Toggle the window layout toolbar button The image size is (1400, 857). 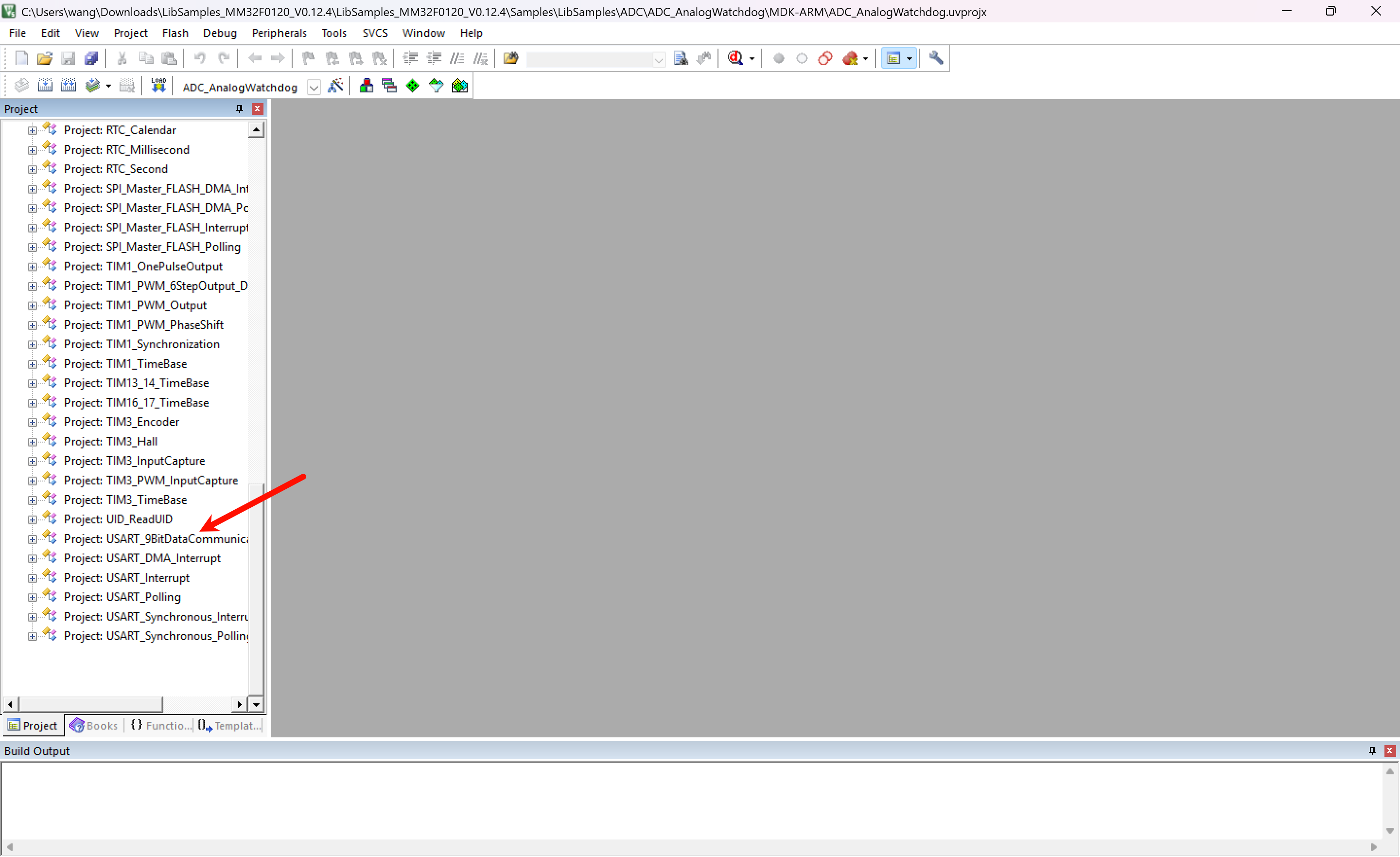pyautogui.click(x=893, y=58)
